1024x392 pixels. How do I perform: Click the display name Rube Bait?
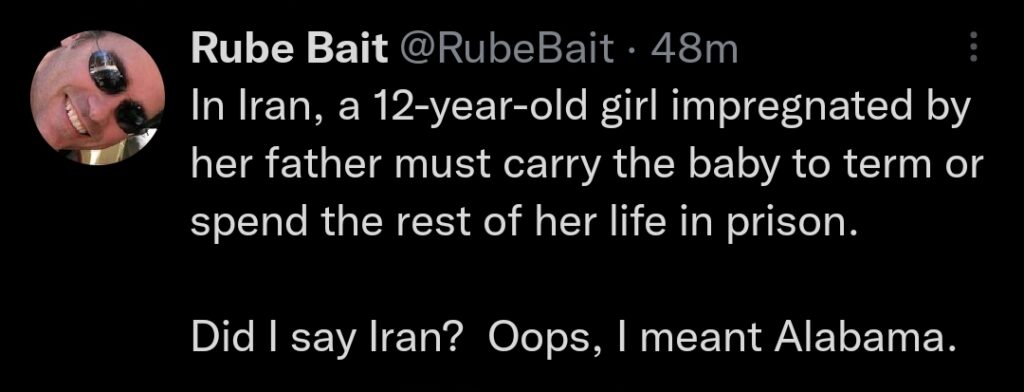289,48
